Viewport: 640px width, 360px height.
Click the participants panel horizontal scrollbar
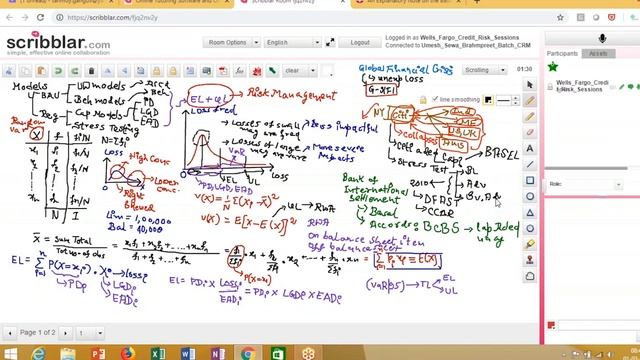(586, 168)
